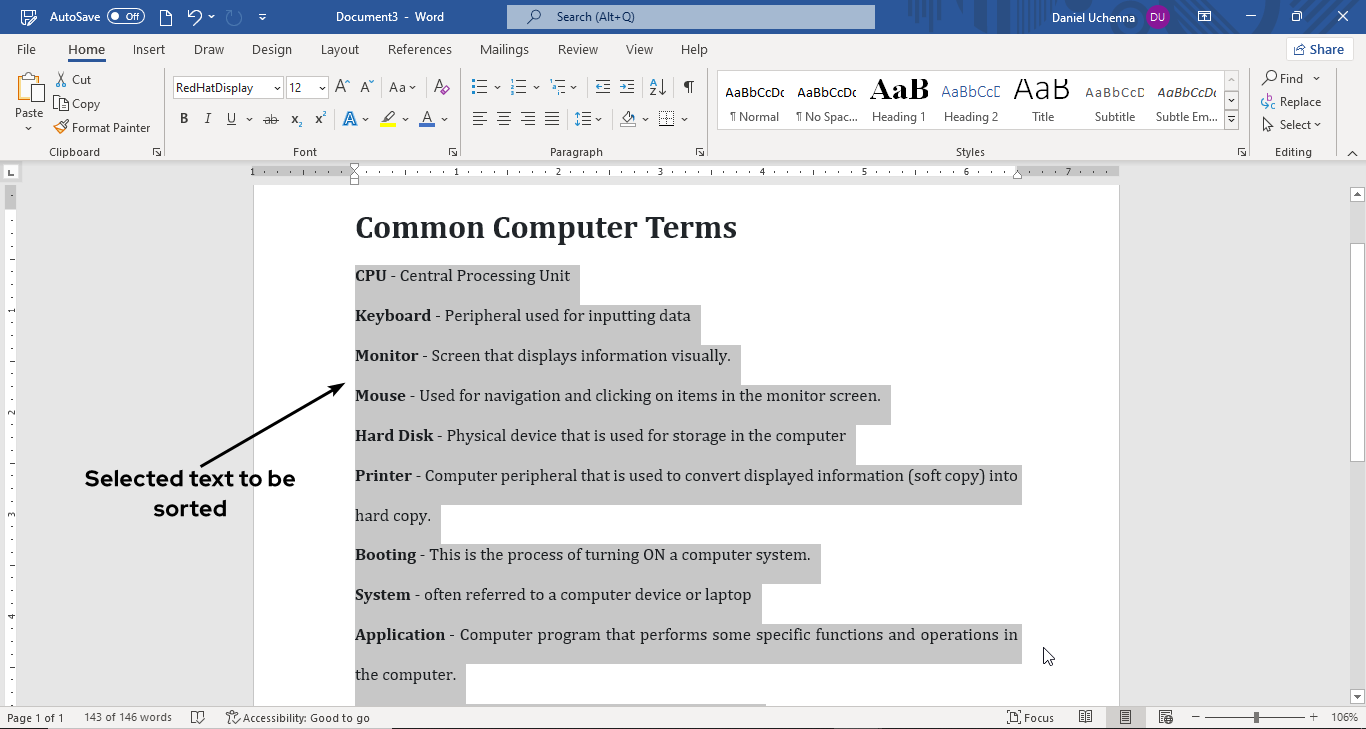Image resolution: width=1366 pixels, height=729 pixels.
Task: Center align the selected text
Action: 504,119
